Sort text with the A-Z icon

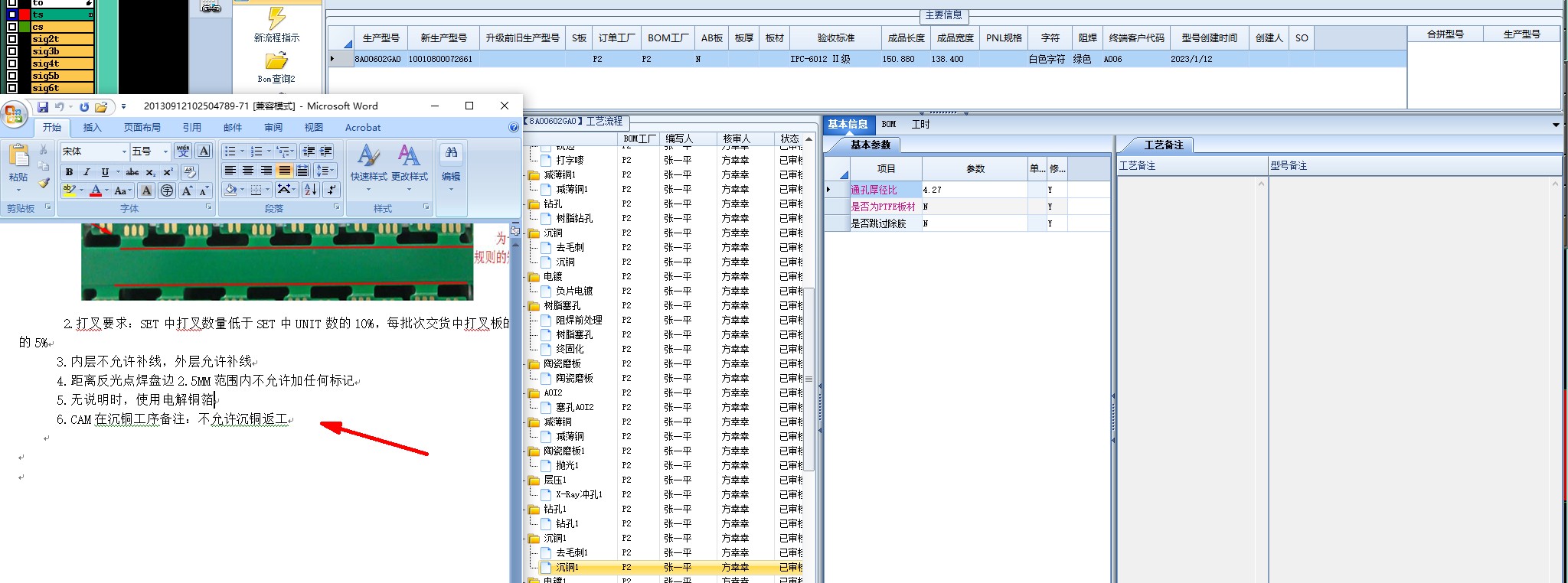pos(311,190)
